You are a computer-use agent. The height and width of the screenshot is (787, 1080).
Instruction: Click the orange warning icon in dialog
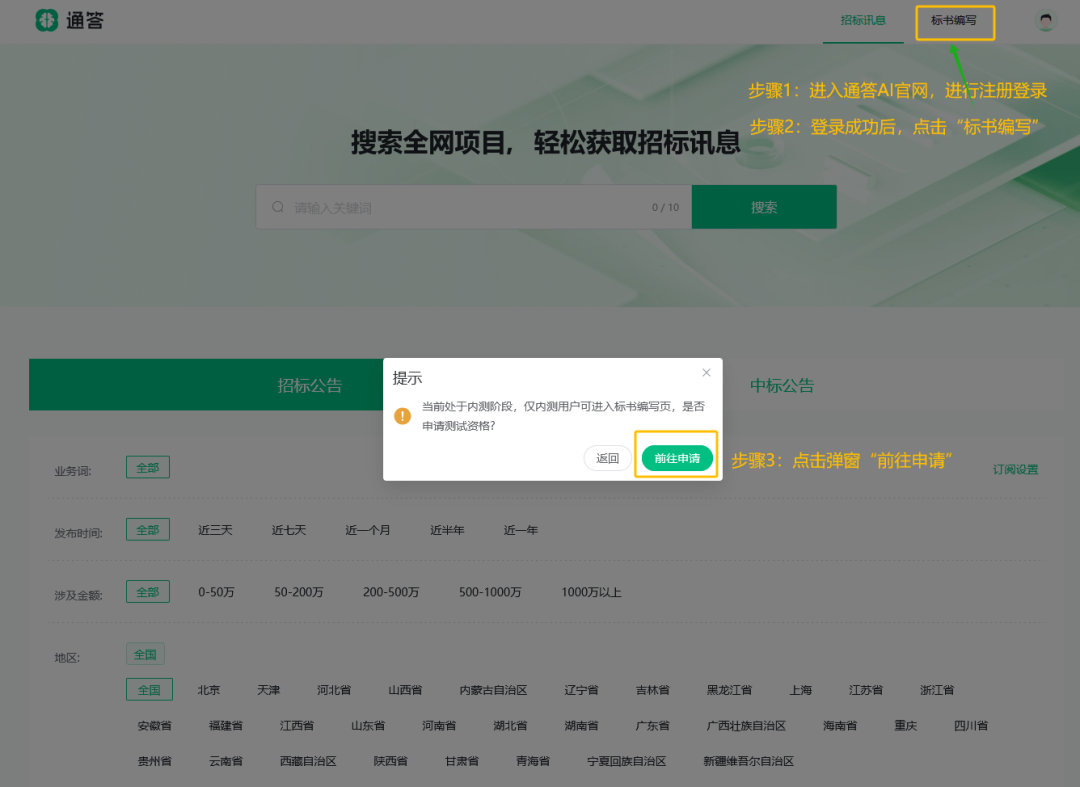click(402, 415)
